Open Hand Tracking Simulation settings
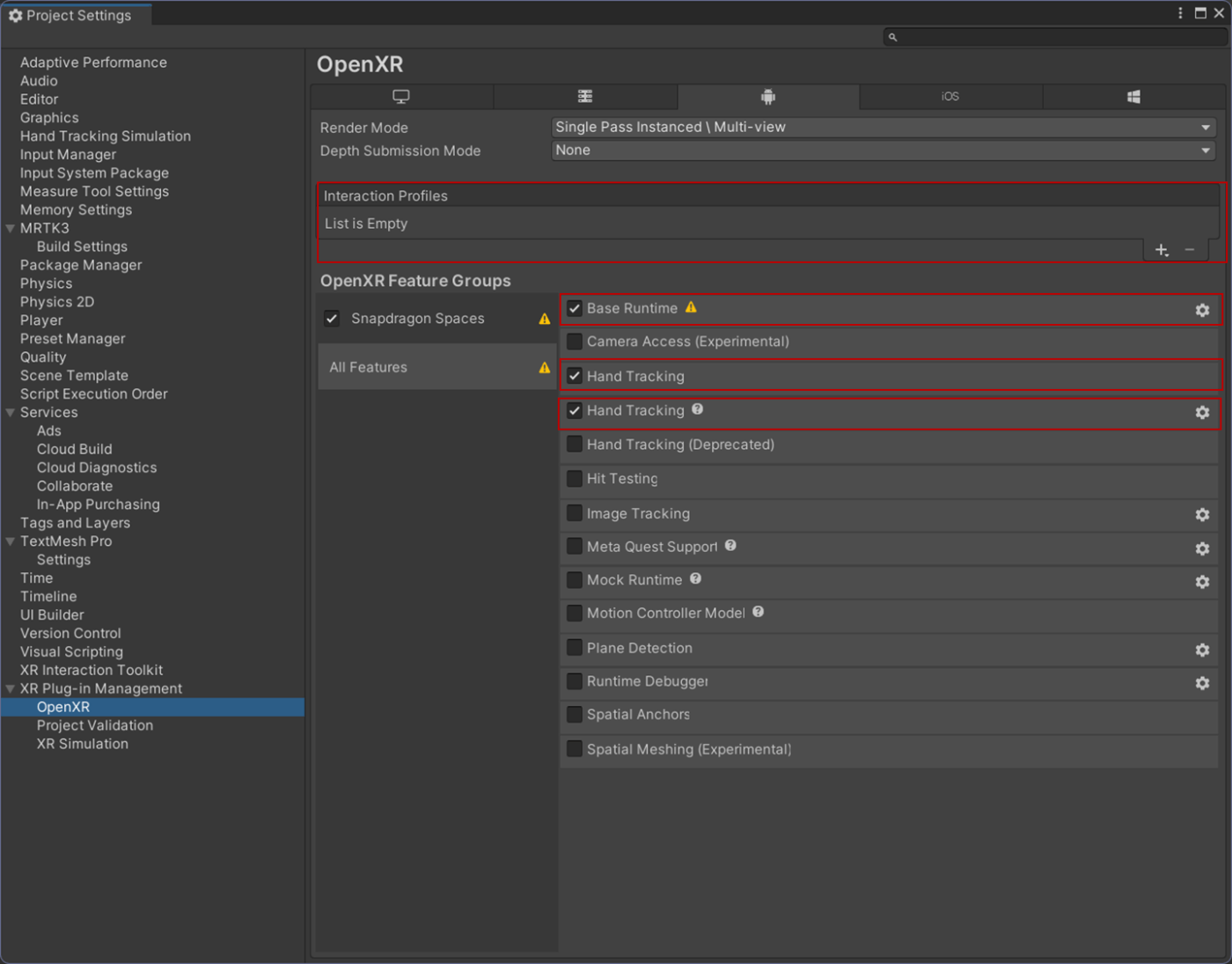 106,136
